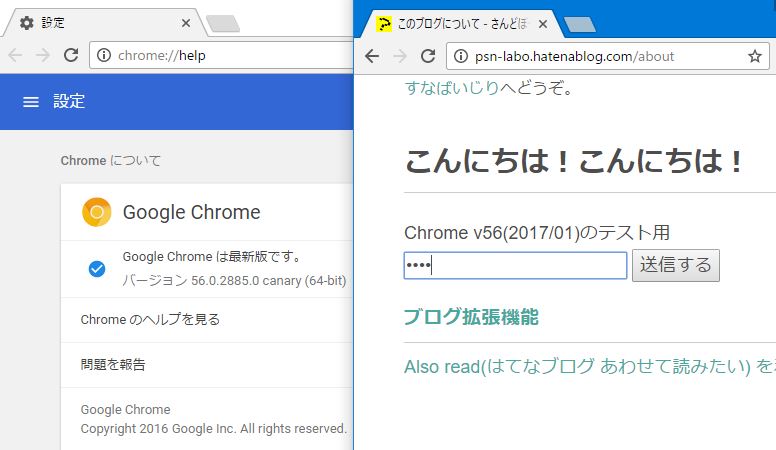Click Google Chrome は最新版です。 status text

pyautogui.click(x=212, y=256)
